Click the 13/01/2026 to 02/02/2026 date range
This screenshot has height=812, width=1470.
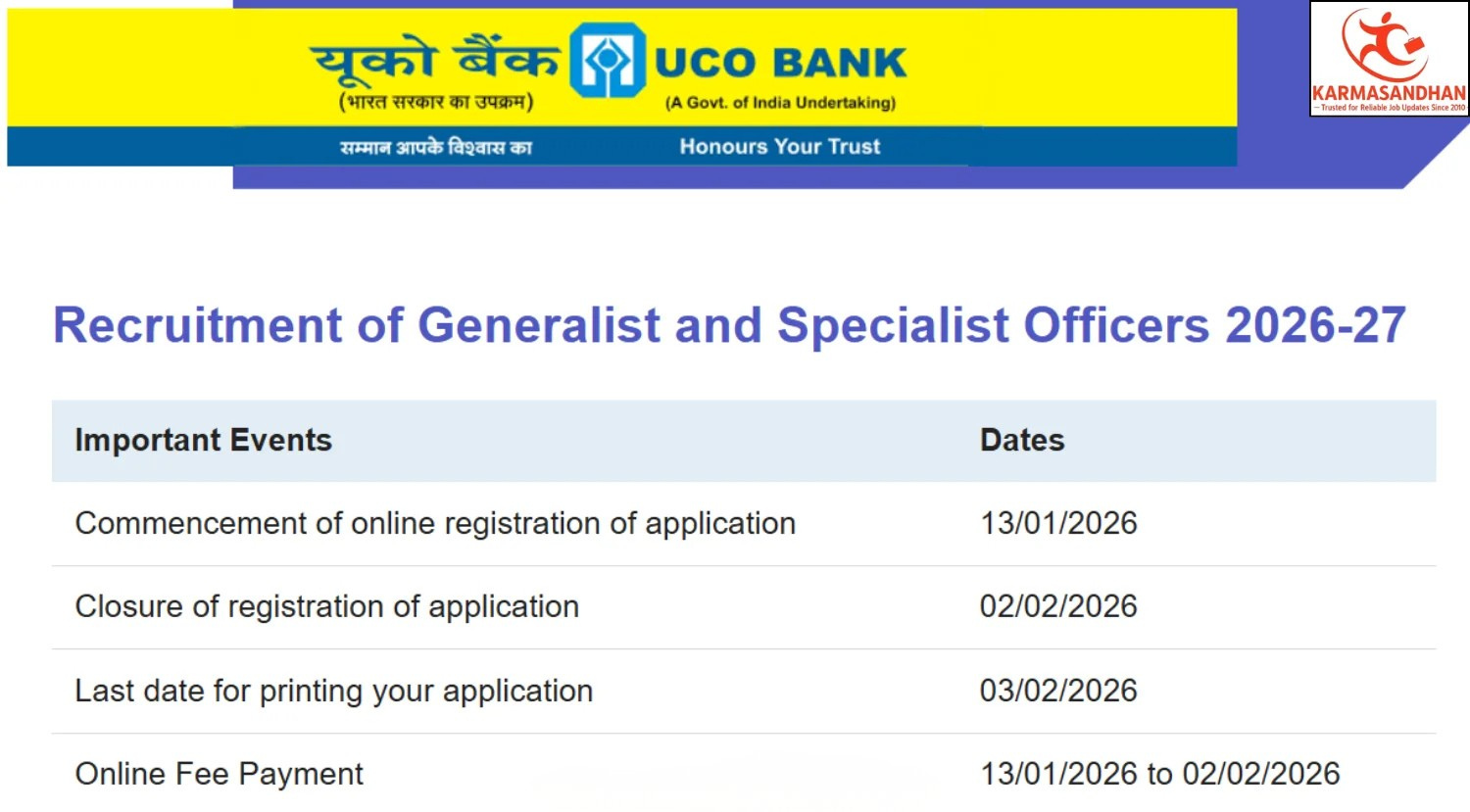coord(1160,775)
